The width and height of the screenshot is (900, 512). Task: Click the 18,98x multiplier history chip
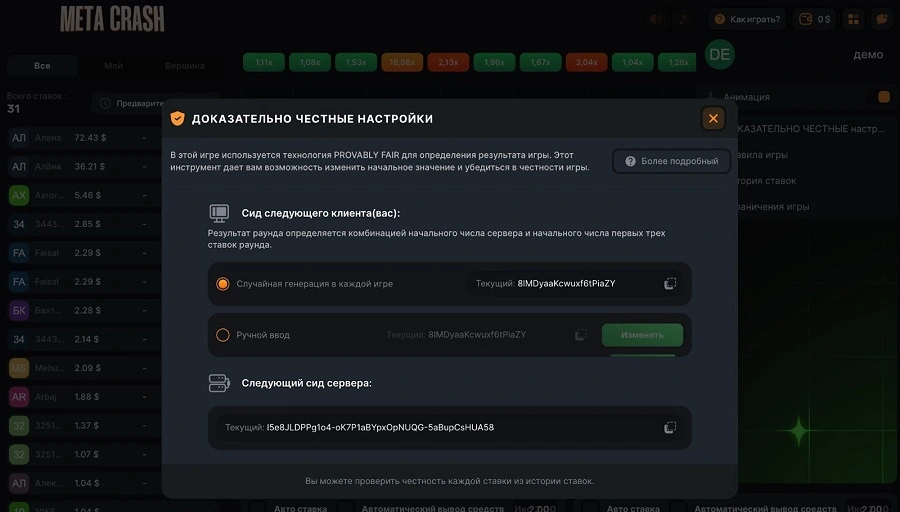click(x=402, y=62)
